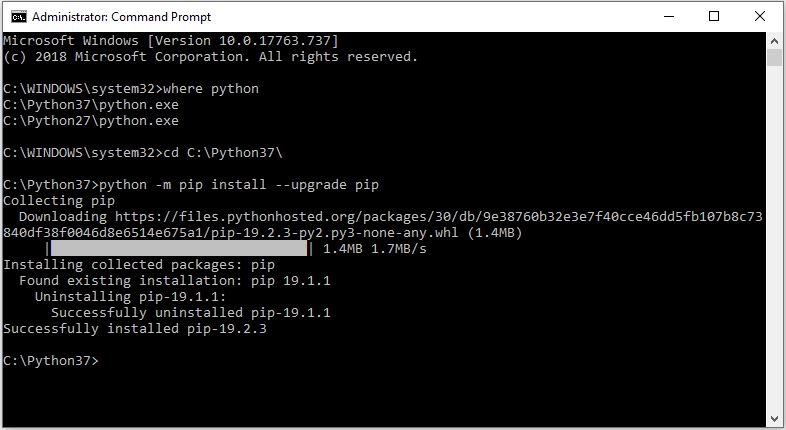Click the Microsoft Windows version line
This screenshot has width=786, height=430.
tap(171, 41)
